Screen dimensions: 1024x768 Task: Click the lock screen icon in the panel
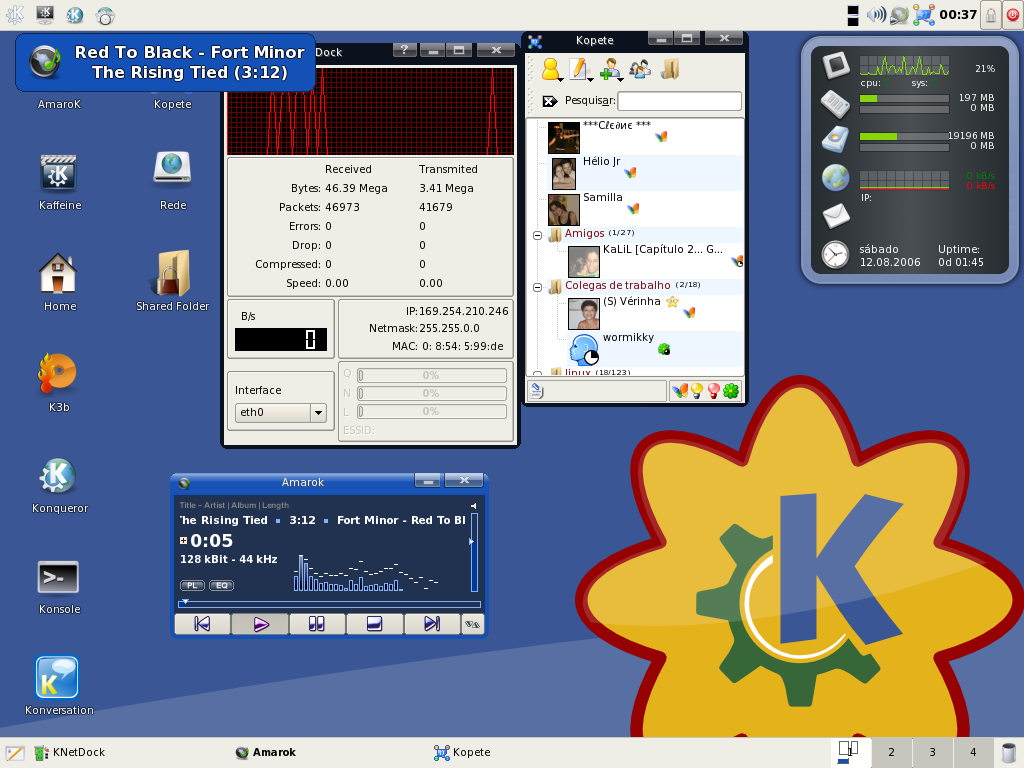pyautogui.click(x=991, y=16)
